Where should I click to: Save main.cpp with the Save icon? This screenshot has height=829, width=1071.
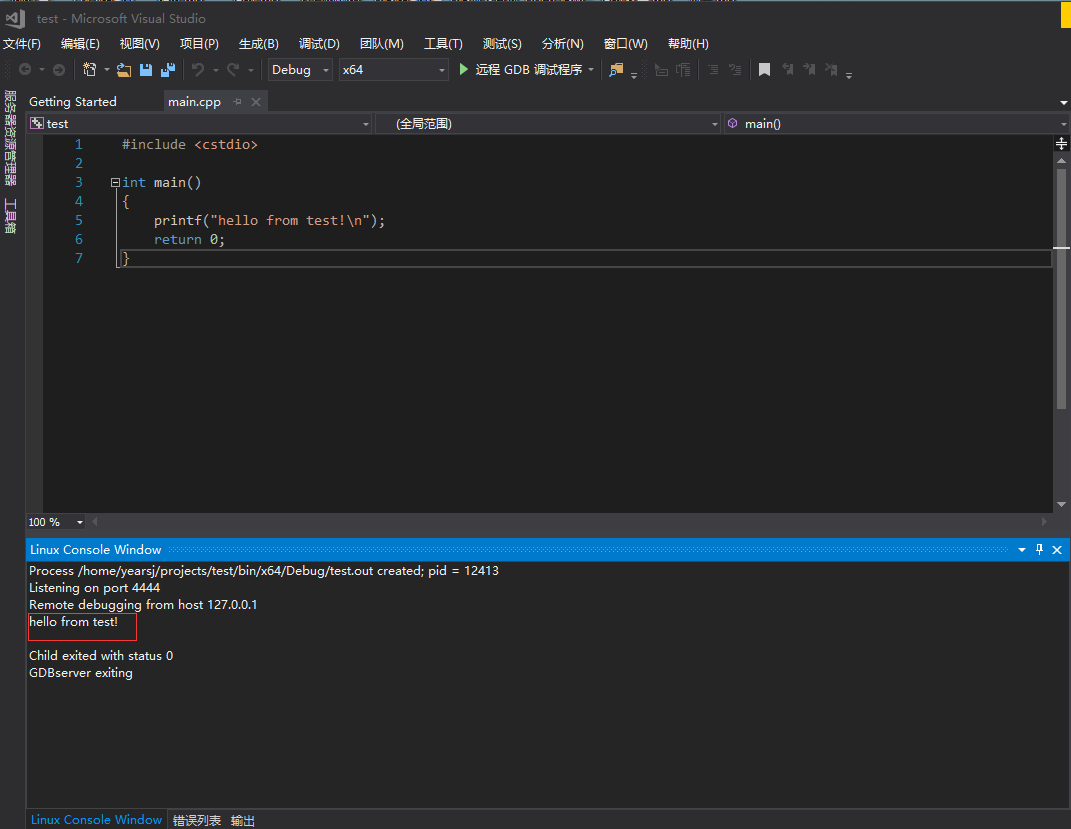pyautogui.click(x=145, y=70)
